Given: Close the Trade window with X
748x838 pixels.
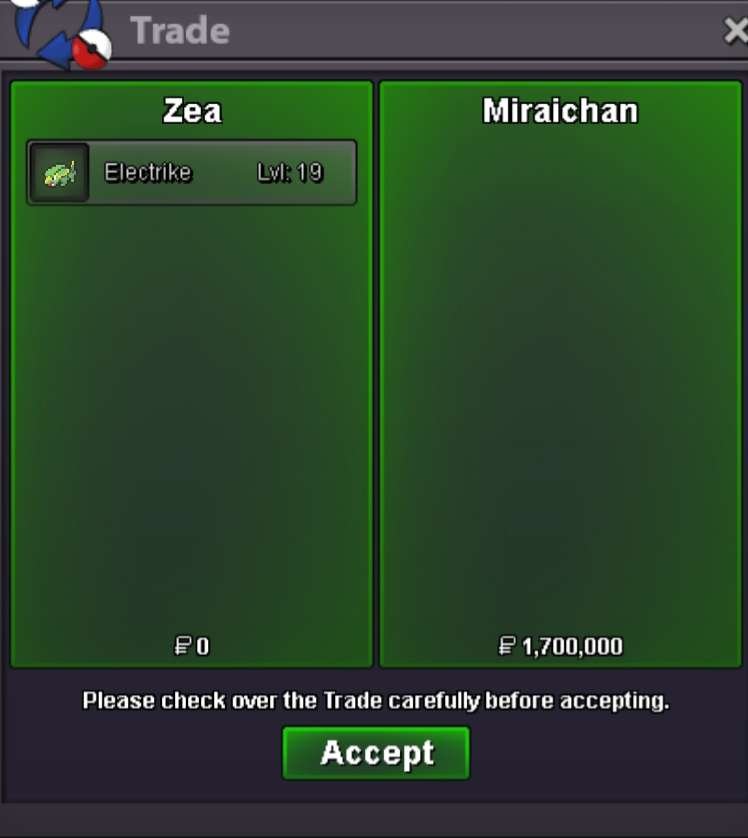Looking at the screenshot, I should [735, 31].
